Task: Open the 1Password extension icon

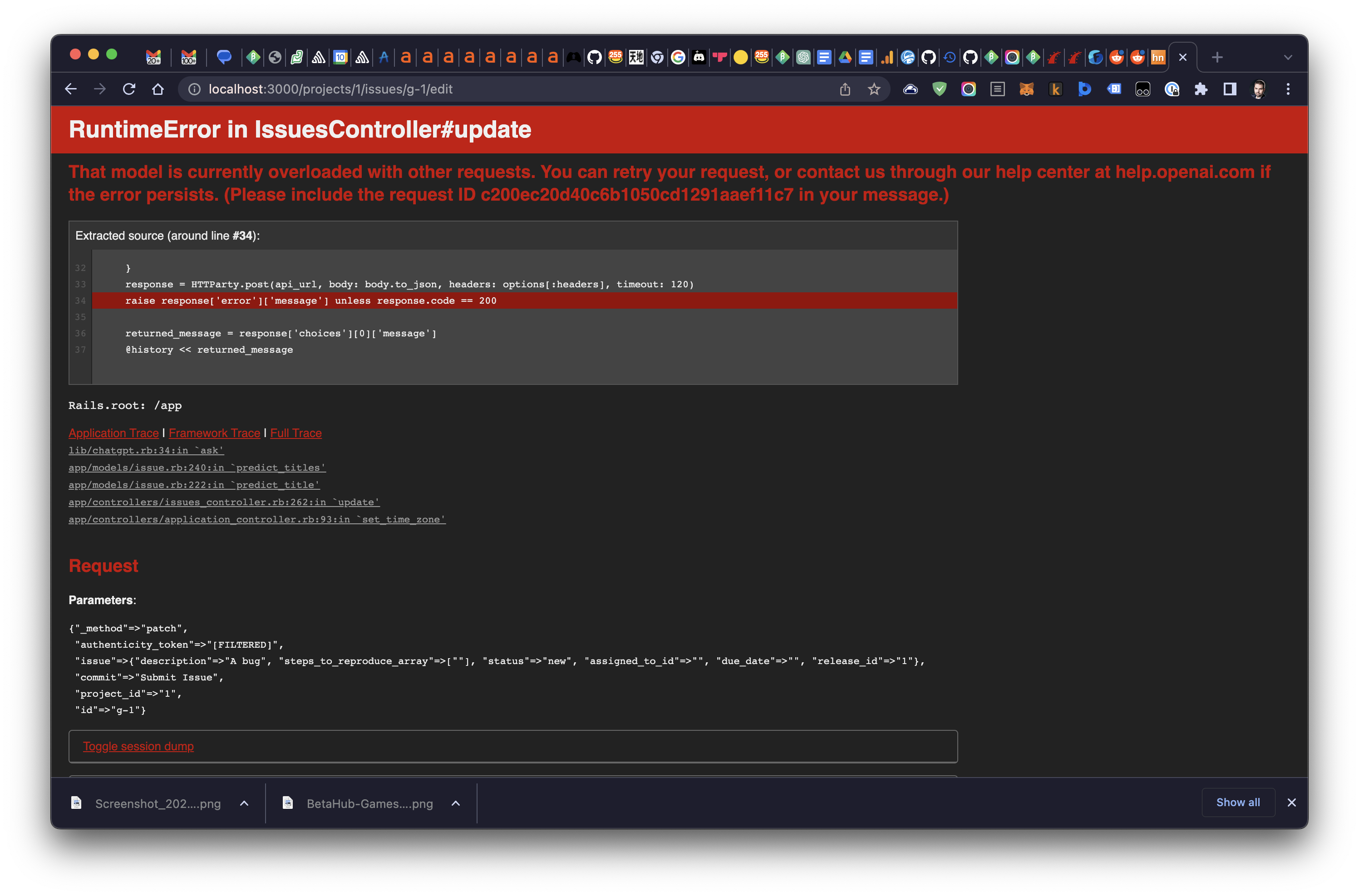Action: 1172,89
